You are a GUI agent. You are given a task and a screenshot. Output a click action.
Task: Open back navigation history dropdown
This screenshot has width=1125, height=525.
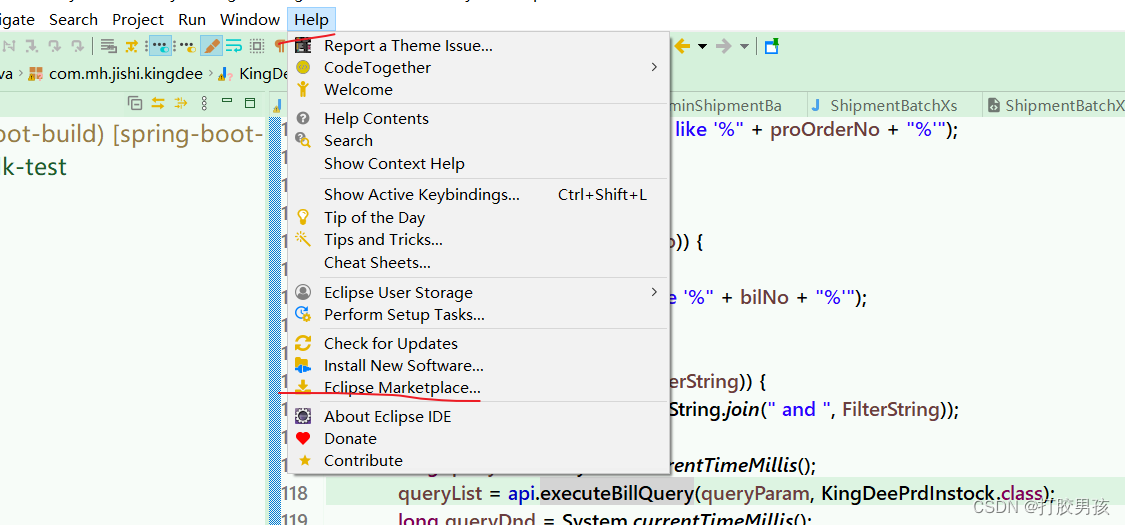point(702,46)
